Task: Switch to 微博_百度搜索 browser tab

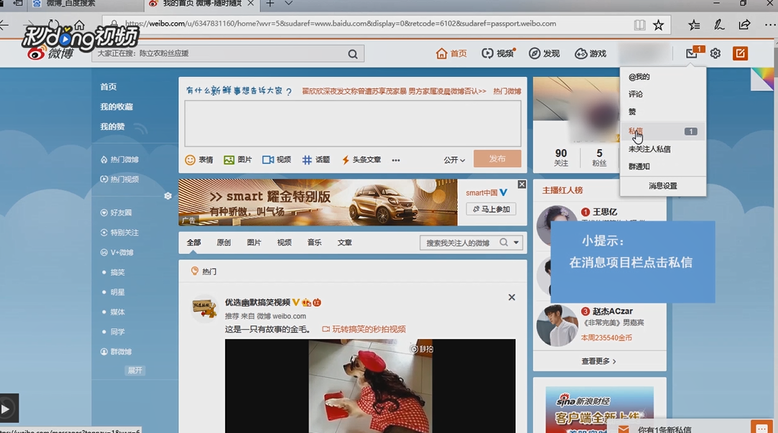Action: pos(69,4)
